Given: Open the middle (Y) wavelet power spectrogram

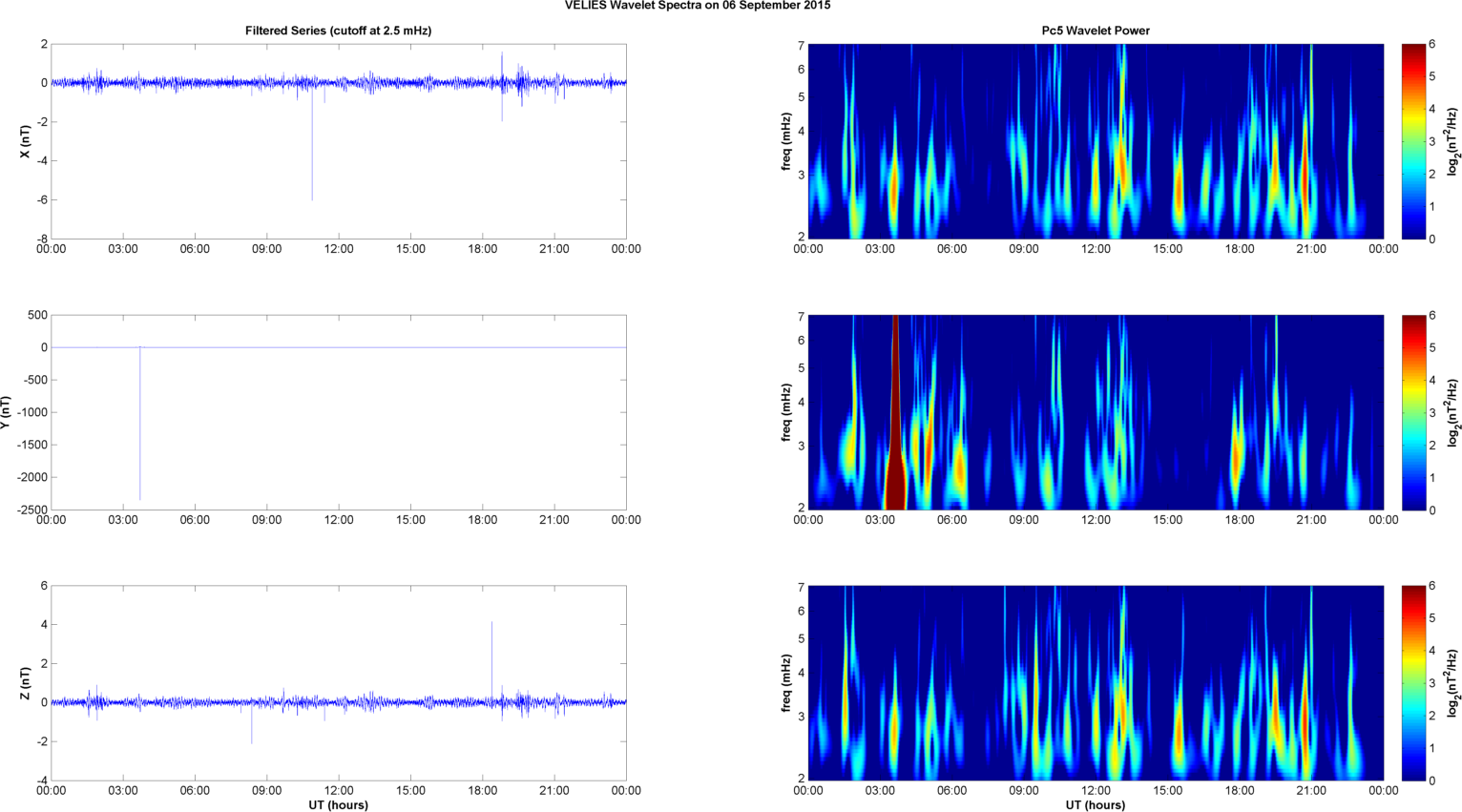Looking at the screenshot, I should (x=1096, y=412).
